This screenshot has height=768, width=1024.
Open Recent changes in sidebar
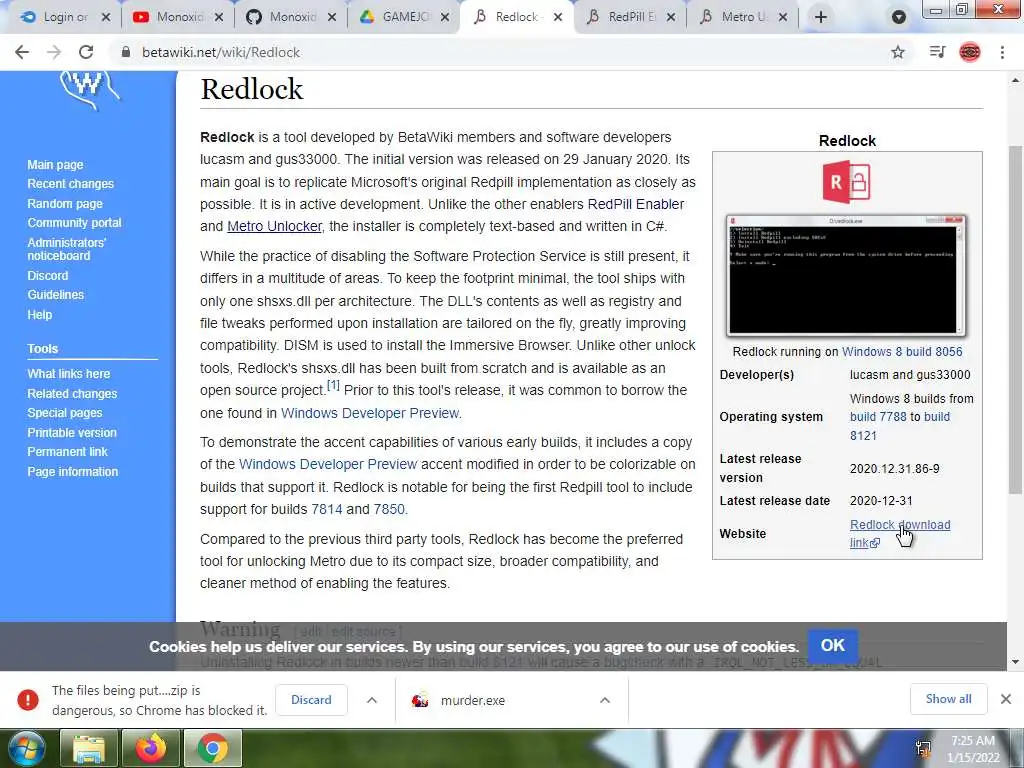71,184
